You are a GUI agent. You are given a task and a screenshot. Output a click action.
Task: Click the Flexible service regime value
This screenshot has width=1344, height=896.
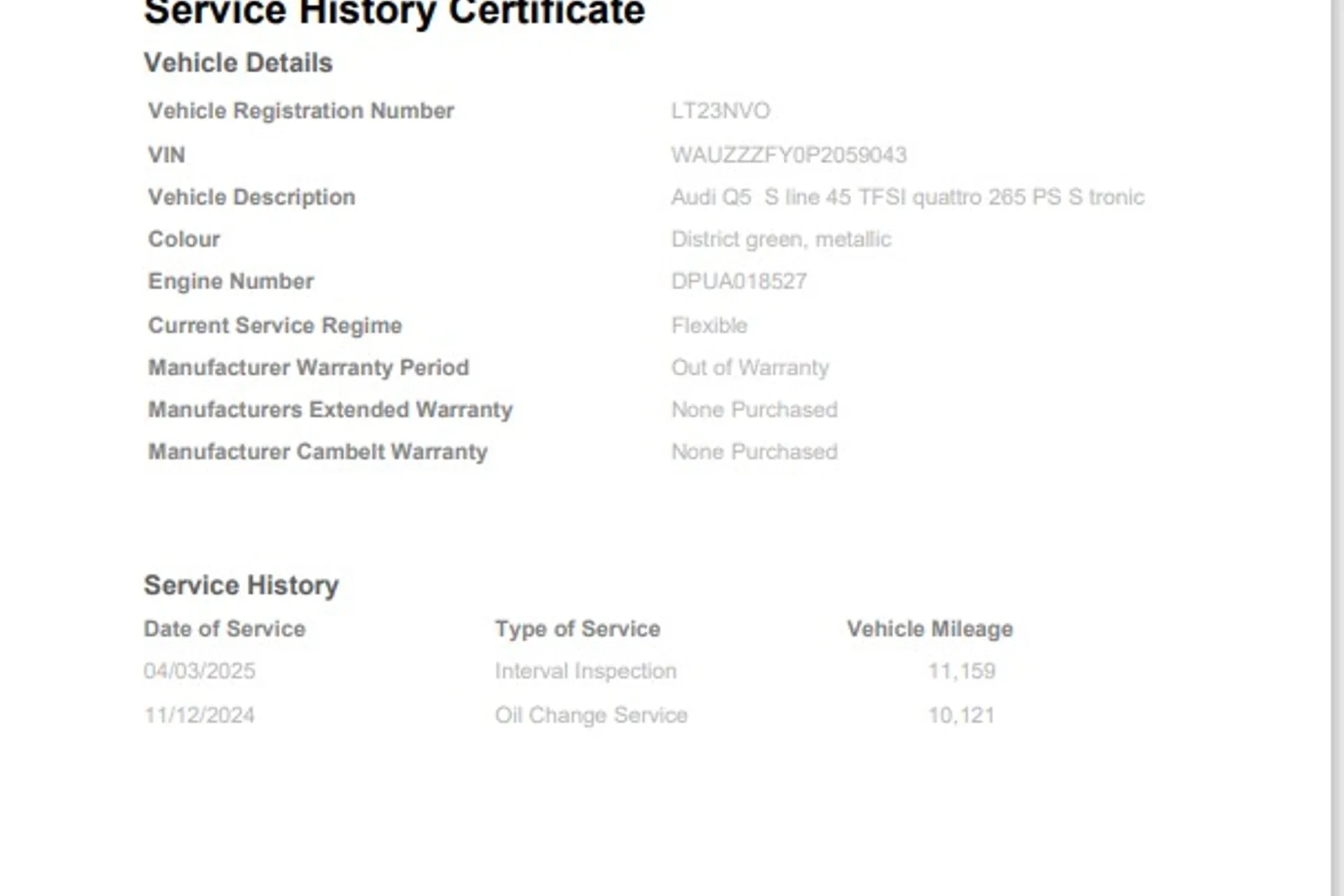point(708,325)
